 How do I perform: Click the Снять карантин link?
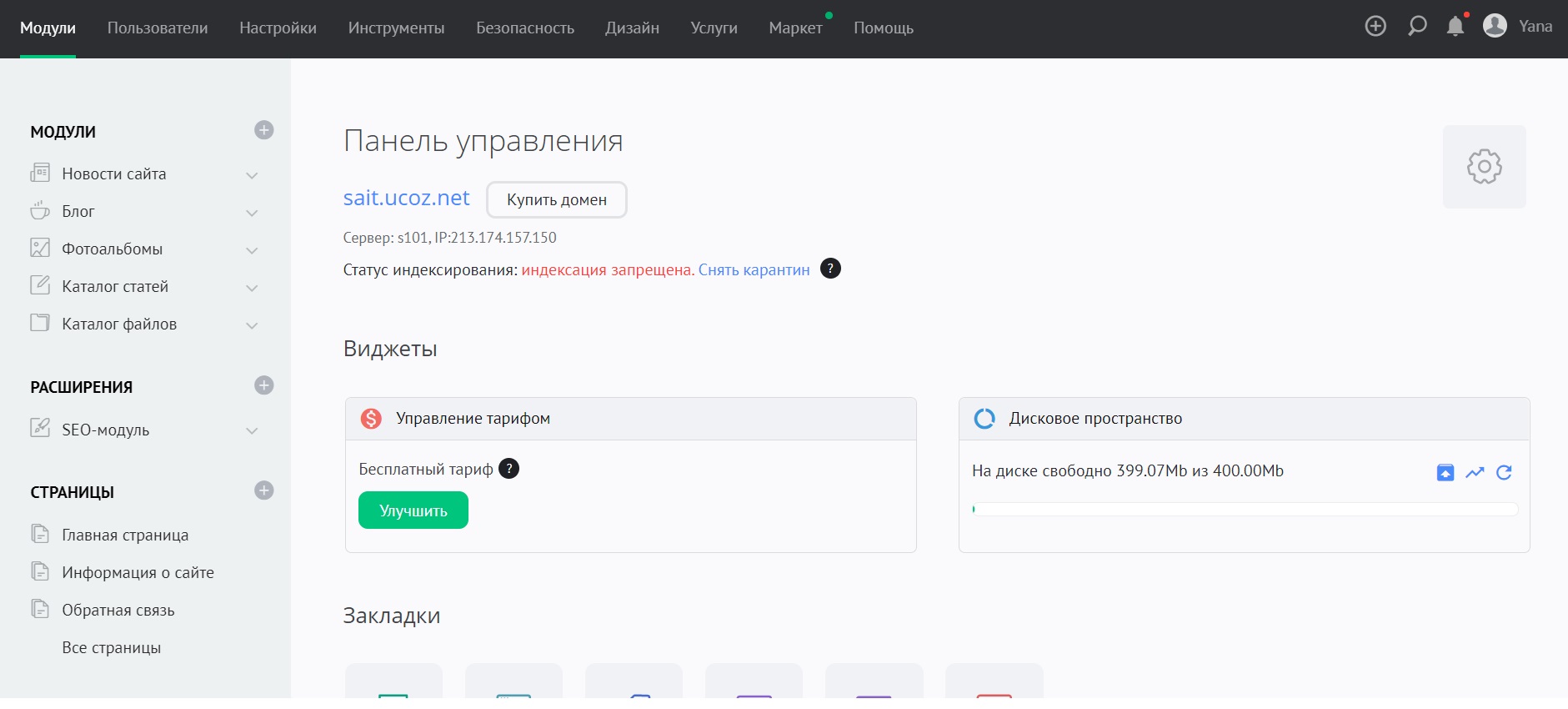[754, 270]
